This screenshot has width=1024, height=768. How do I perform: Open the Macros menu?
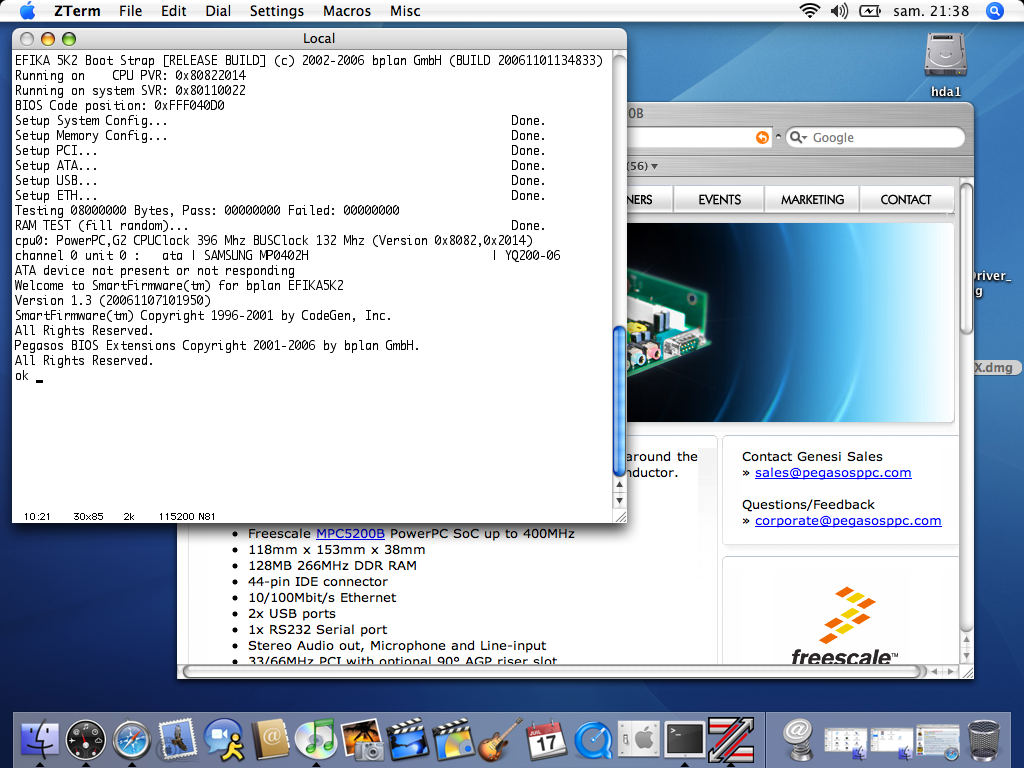coord(349,11)
